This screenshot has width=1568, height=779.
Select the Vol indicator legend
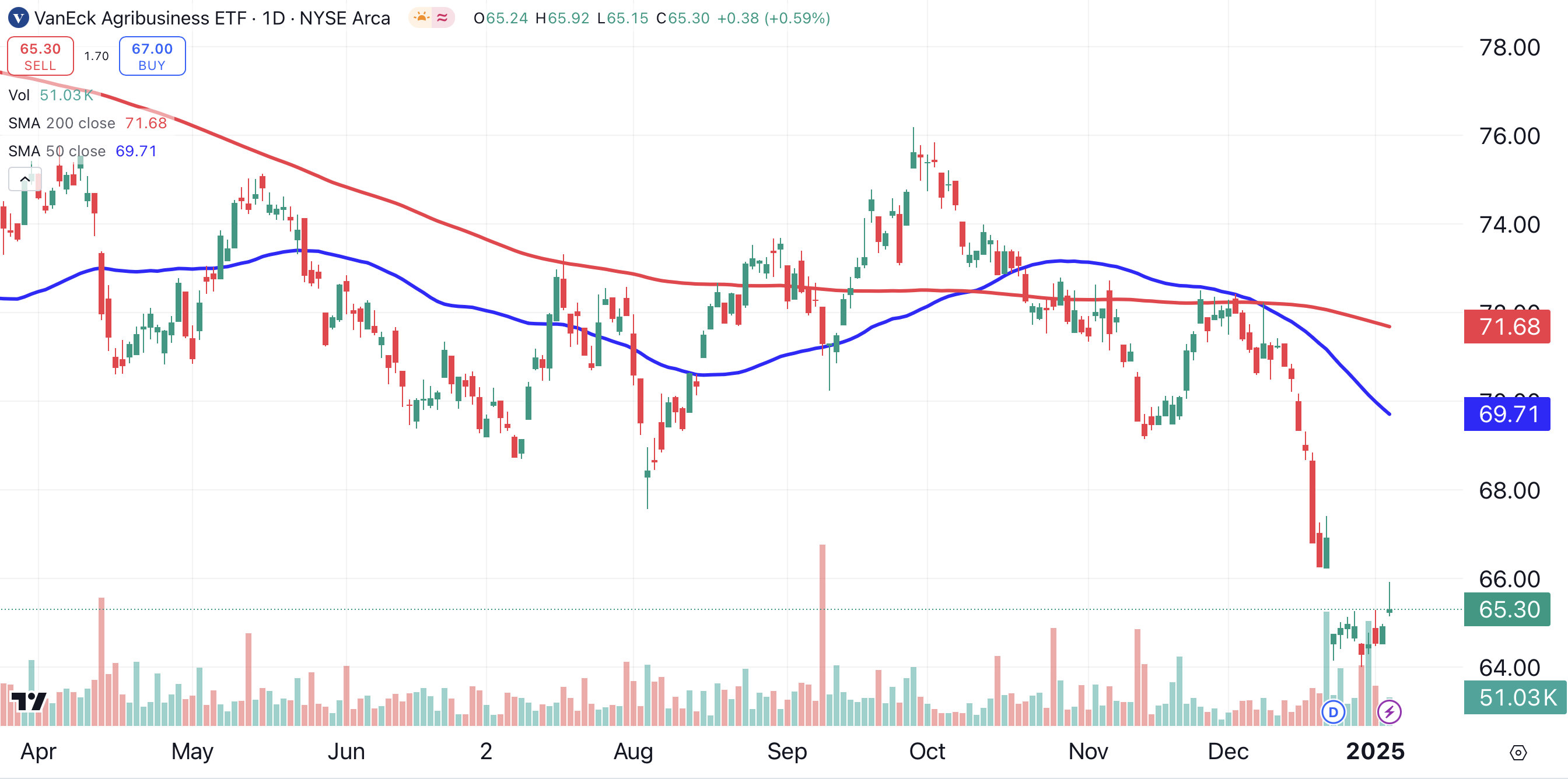pos(19,95)
